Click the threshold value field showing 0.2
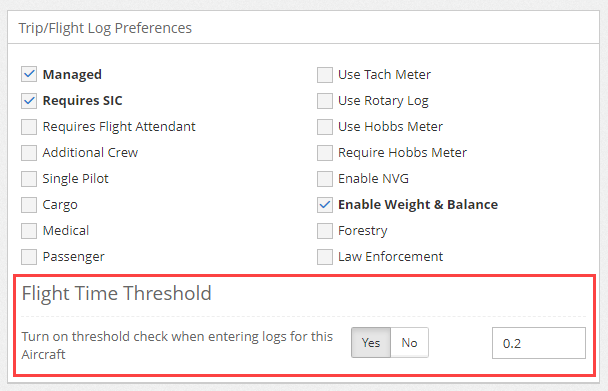 [x=539, y=343]
